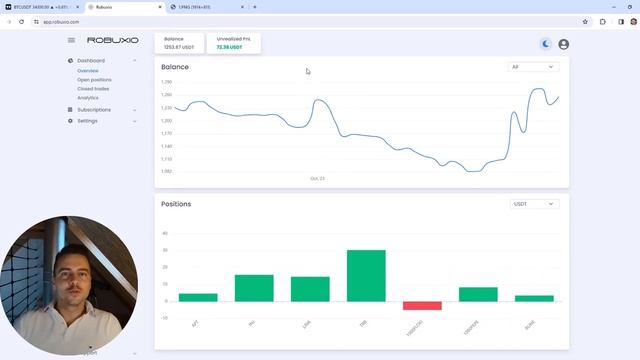The image size is (640, 360).
Task: Close the Robuxio tab
Action: coord(160,7)
